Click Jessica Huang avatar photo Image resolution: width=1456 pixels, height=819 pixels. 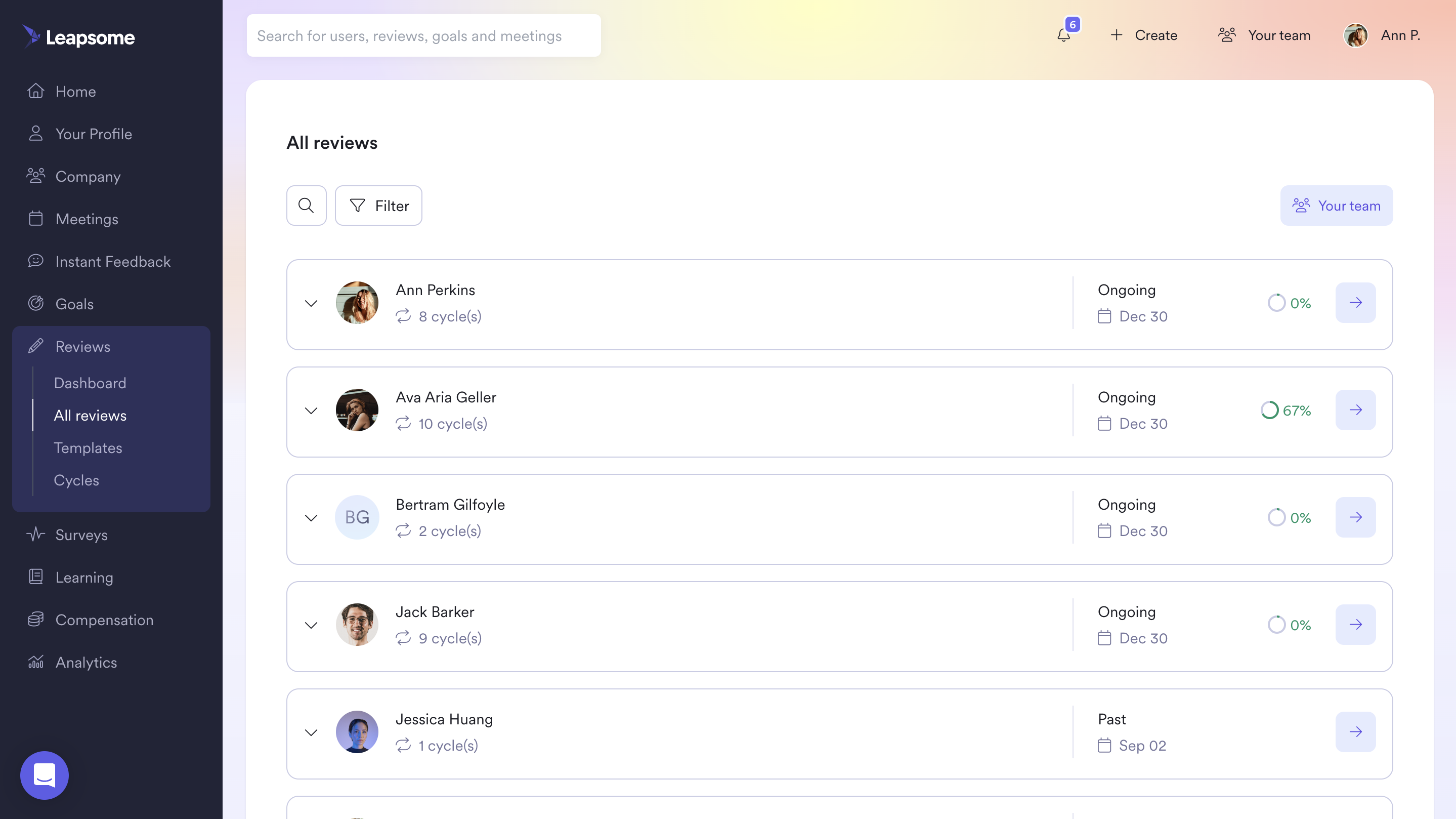(357, 732)
